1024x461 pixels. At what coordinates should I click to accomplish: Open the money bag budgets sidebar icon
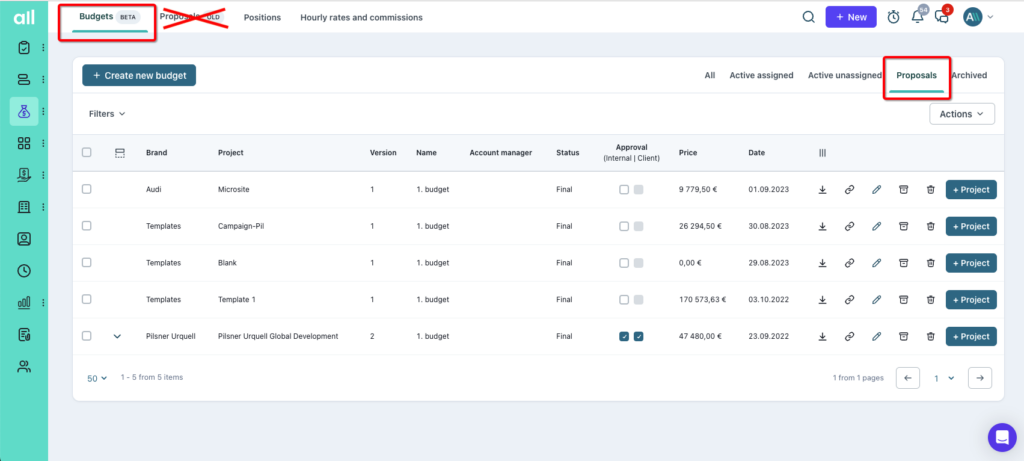[x=24, y=112]
